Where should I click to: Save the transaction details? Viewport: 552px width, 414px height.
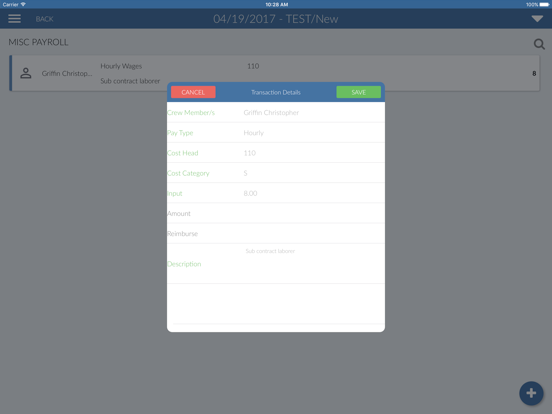[358, 92]
